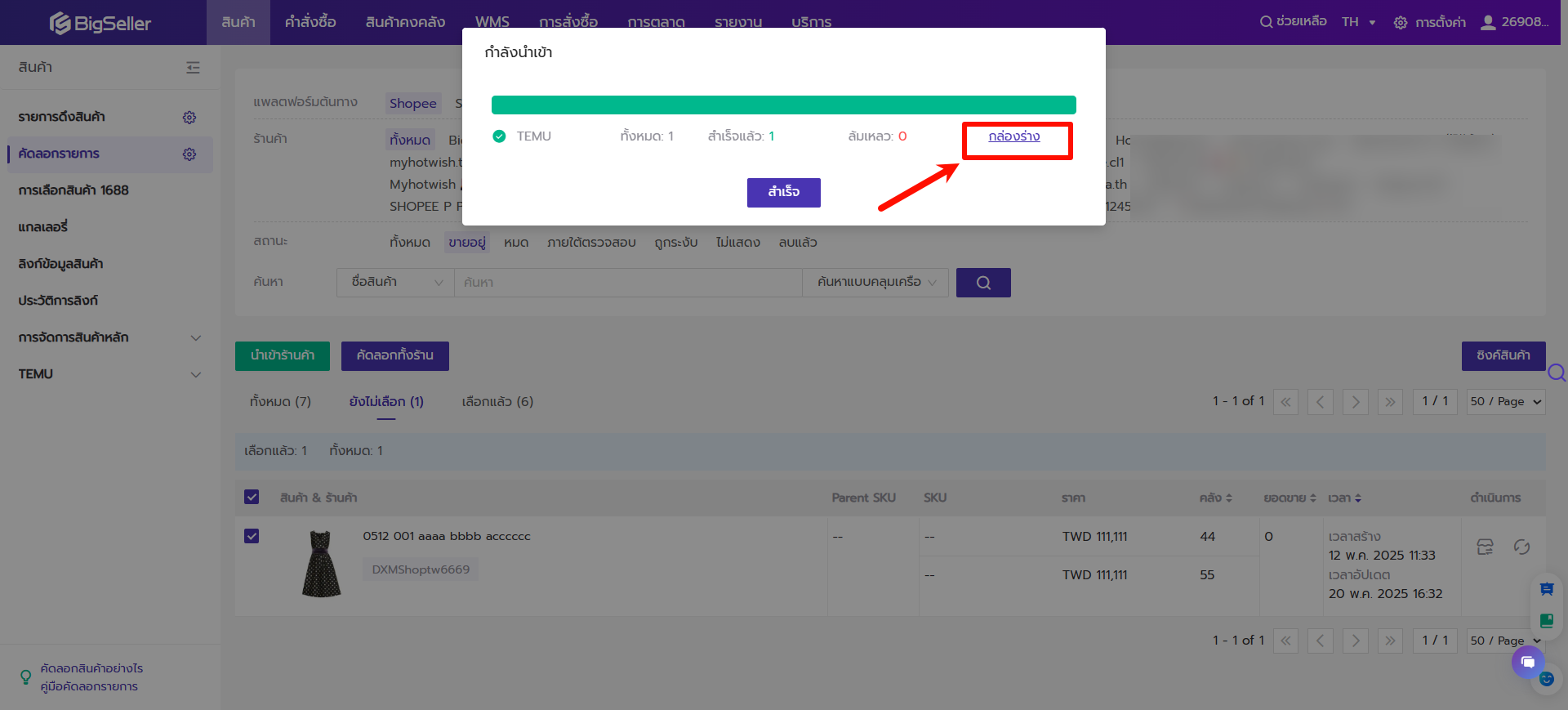Viewport: 1568px width, 710px height.
Task: Click นำเข้าร้านค้า green button
Action: click(x=283, y=356)
